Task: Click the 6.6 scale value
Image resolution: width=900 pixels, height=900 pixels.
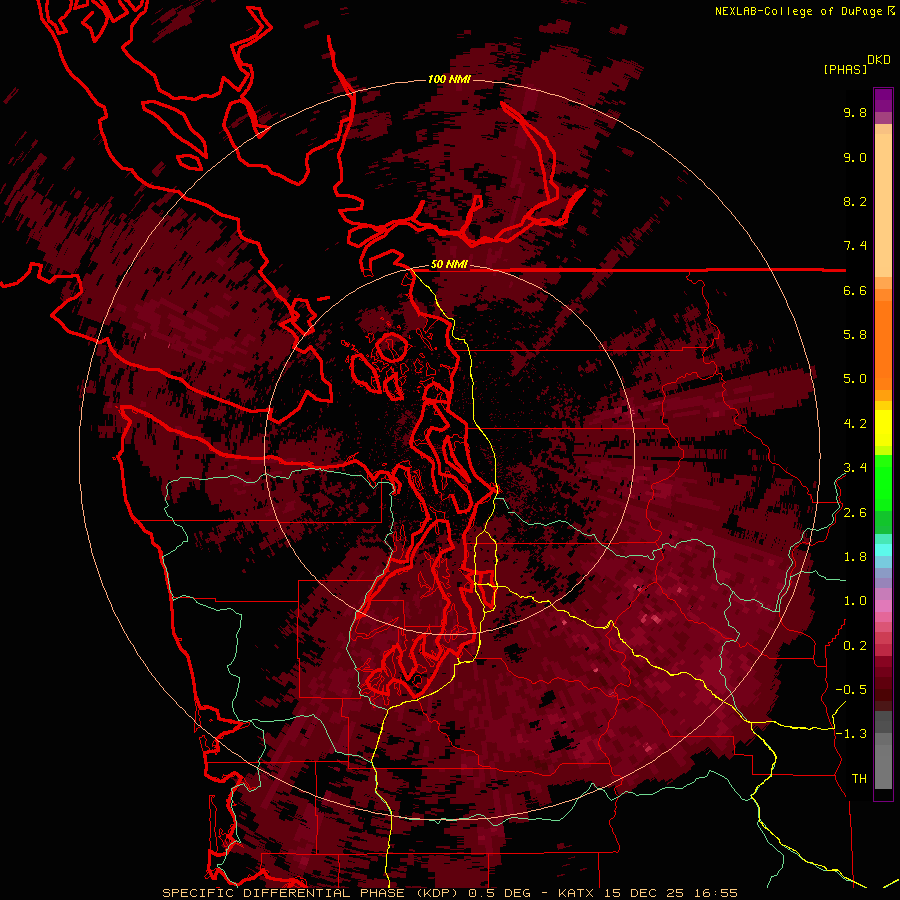Action: pyautogui.click(x=855, y=290)
